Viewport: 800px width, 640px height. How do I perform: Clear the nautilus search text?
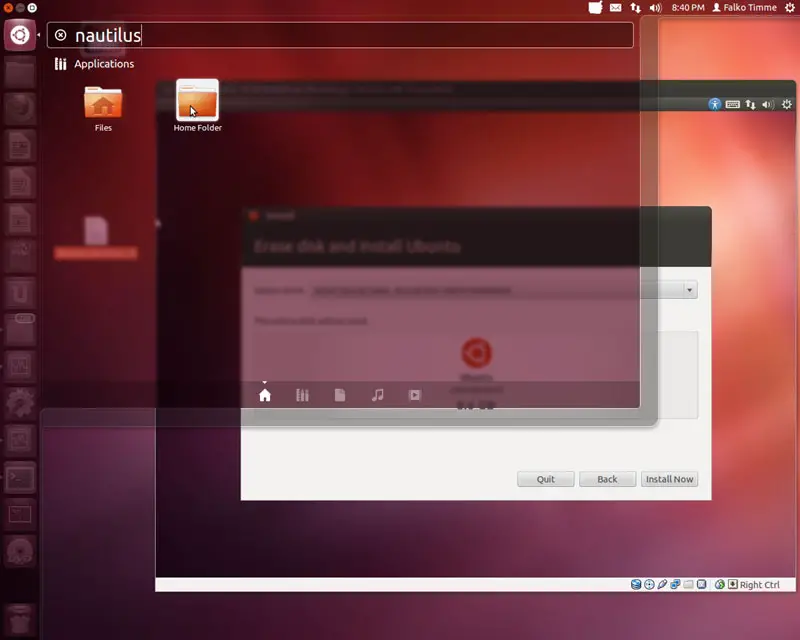[x=61, y=35]
